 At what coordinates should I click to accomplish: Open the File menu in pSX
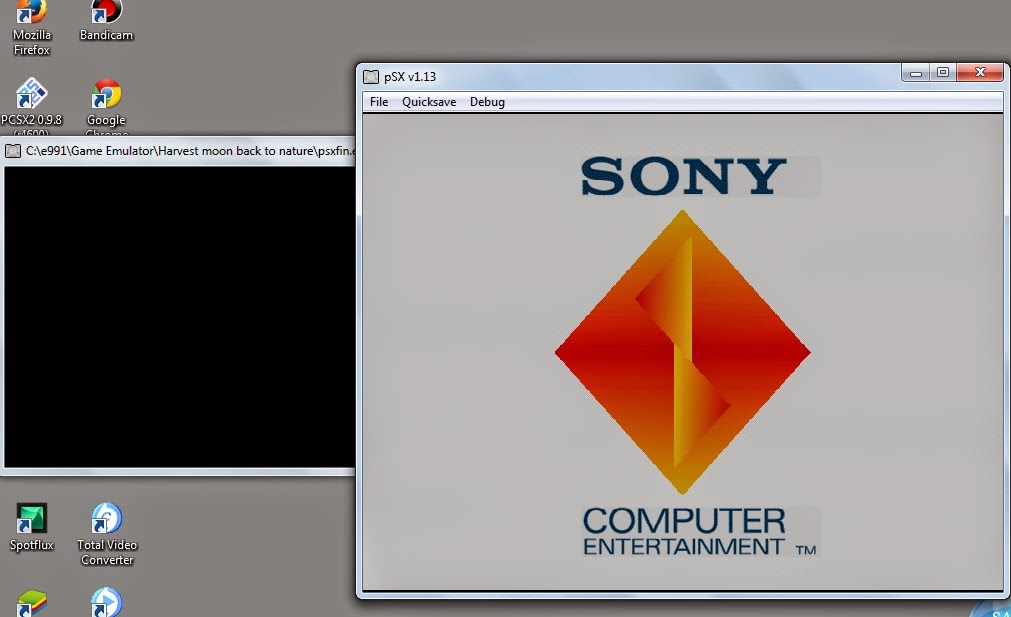pyautogui.click(x=378, y=102)
